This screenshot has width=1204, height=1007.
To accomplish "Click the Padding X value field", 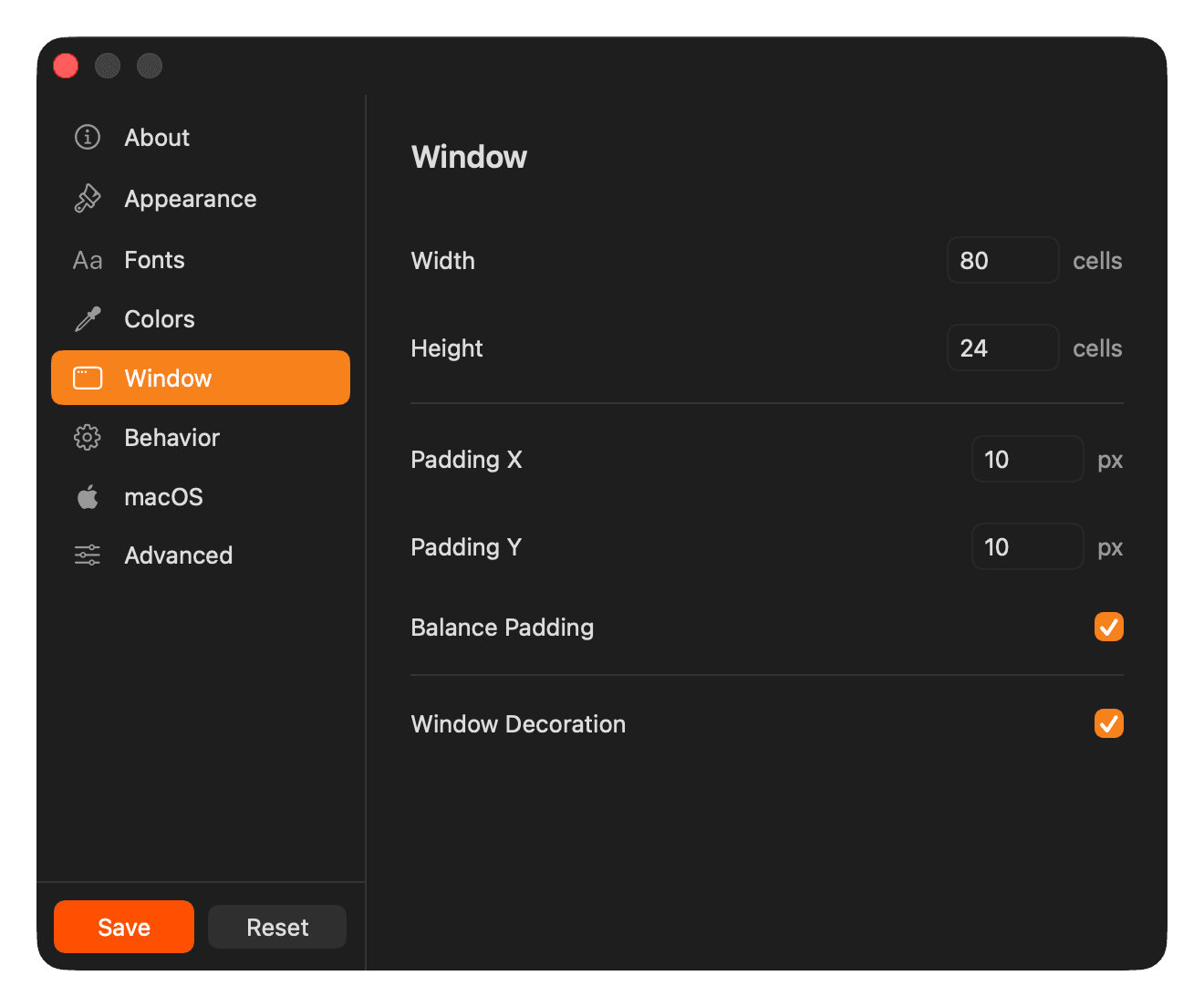I will [1026, 459].
